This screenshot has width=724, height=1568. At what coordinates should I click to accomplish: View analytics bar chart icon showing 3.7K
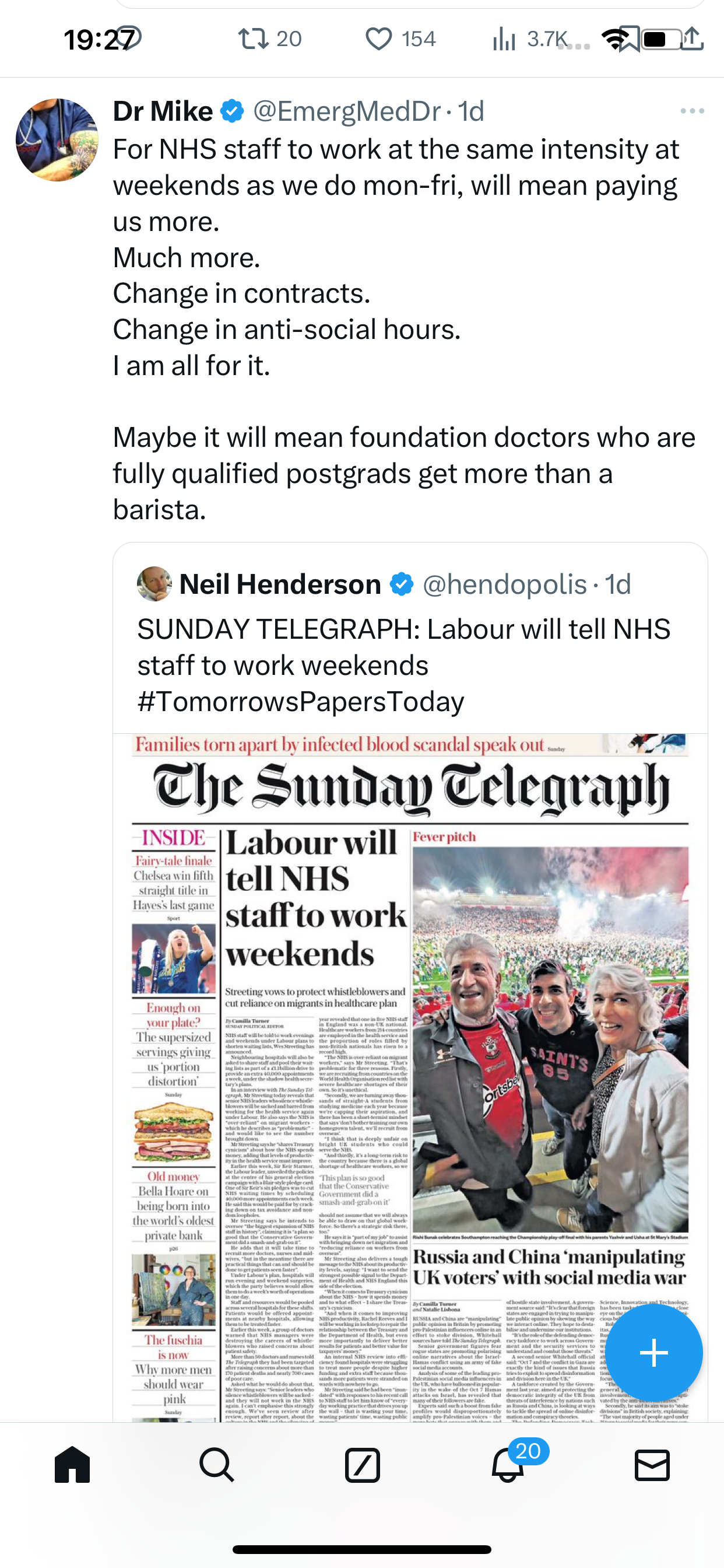[x=504, y=40]
